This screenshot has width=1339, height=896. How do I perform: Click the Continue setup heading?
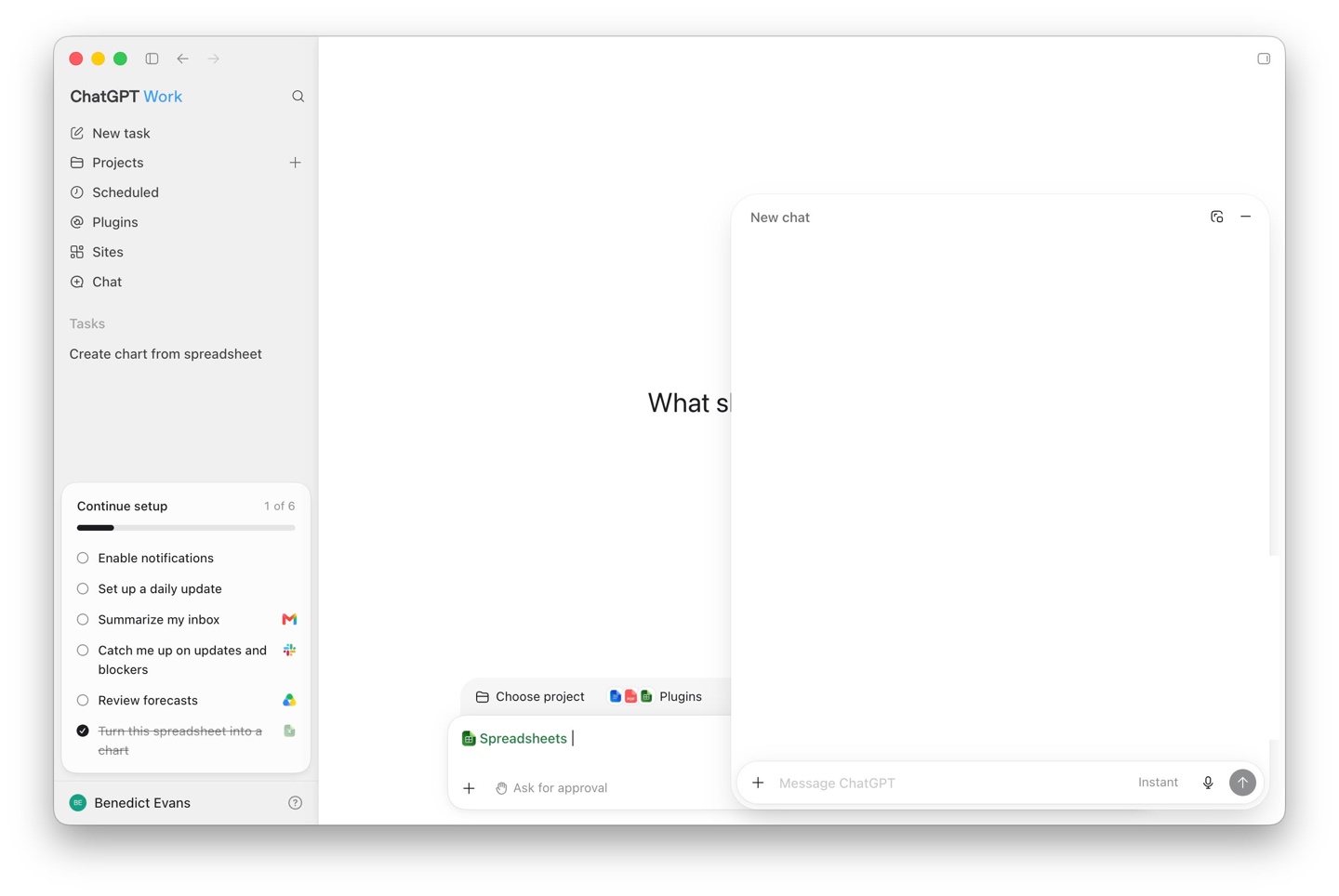click(122, 507)
